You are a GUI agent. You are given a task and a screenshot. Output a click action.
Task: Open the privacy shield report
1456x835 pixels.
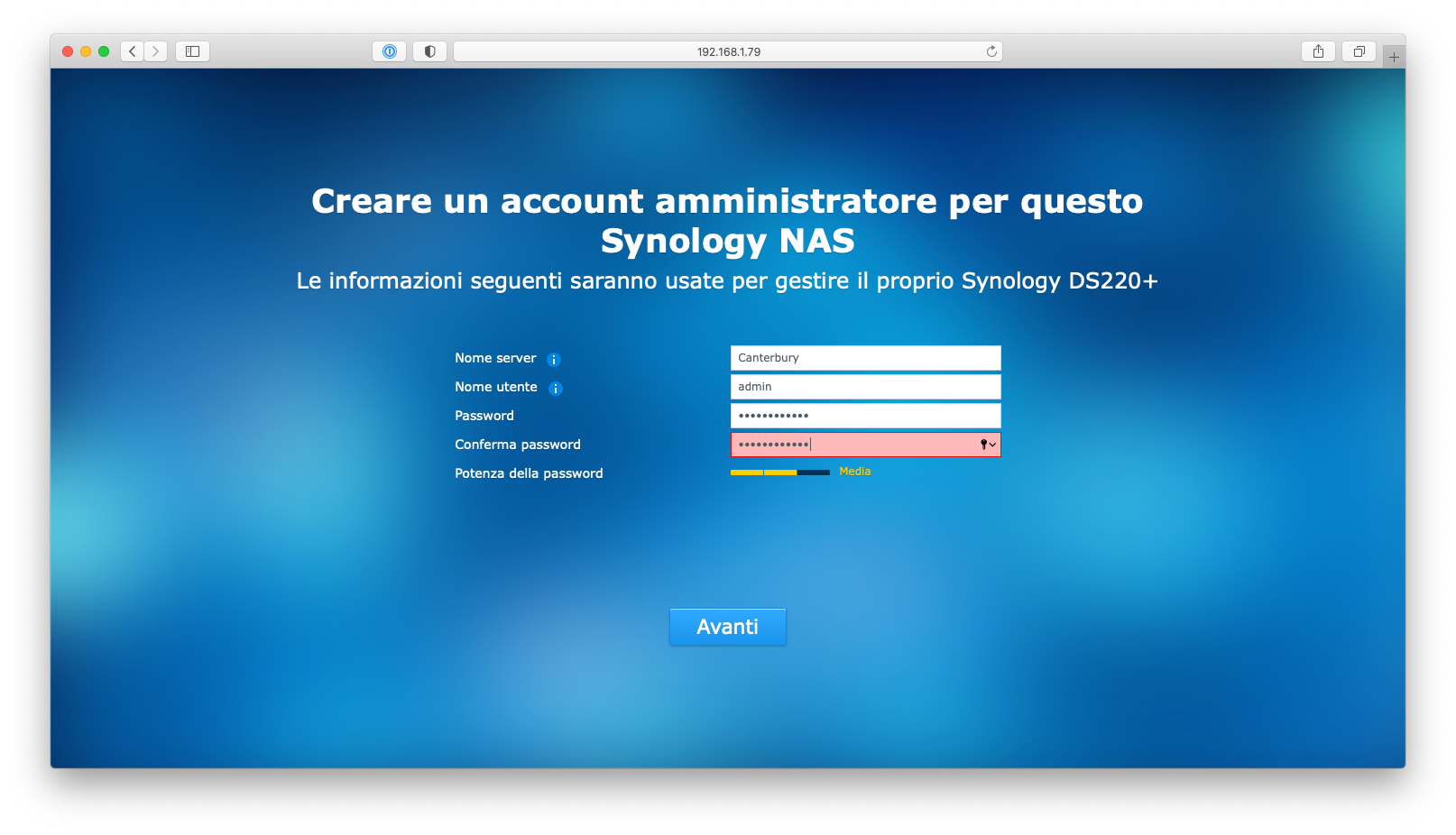coord(430,51)
